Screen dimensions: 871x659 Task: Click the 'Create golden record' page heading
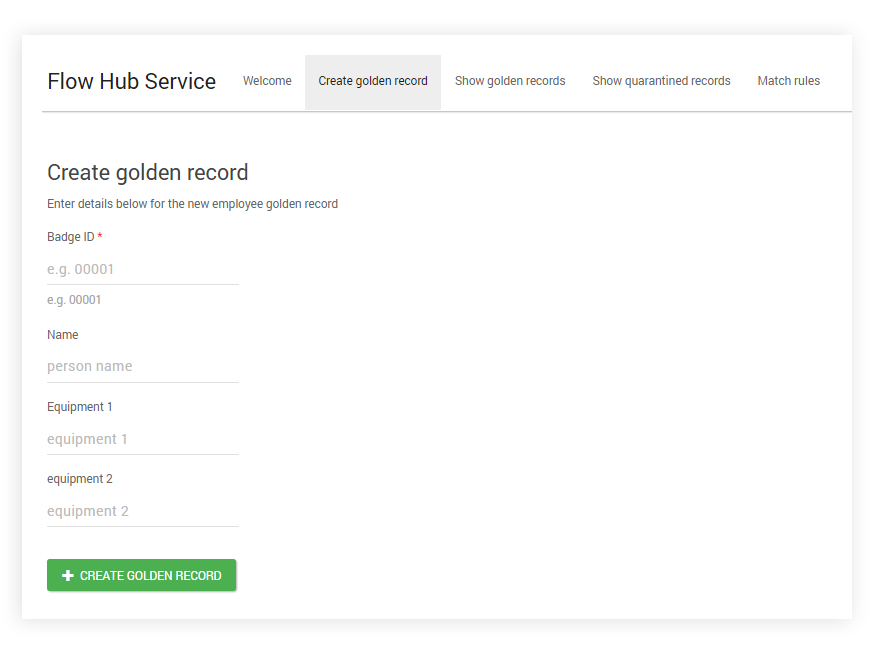pos(147,172)
